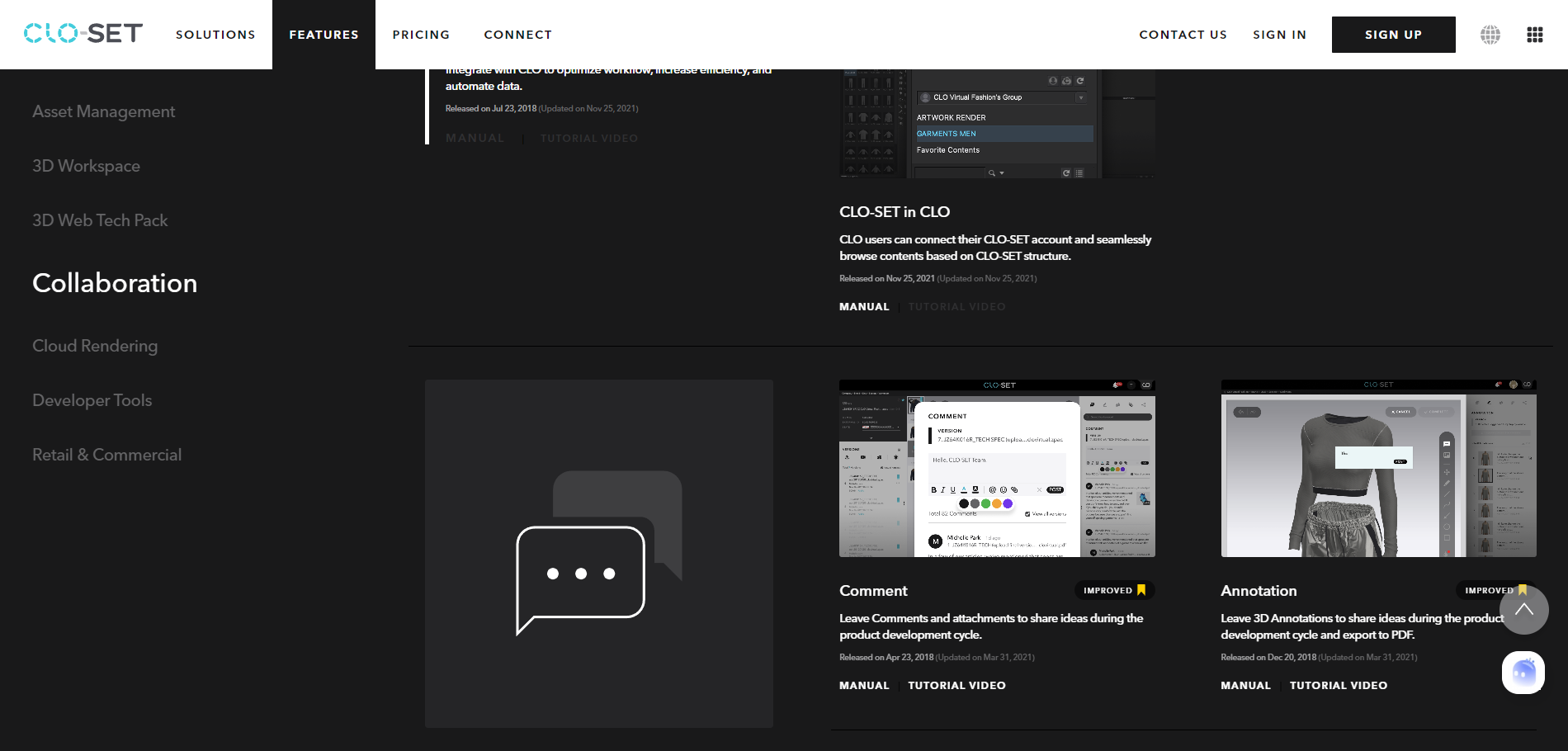Open the Manual for CLO-SET in CLO
1568x751 pixels.
pyautogui.click(x=864, y=307)
